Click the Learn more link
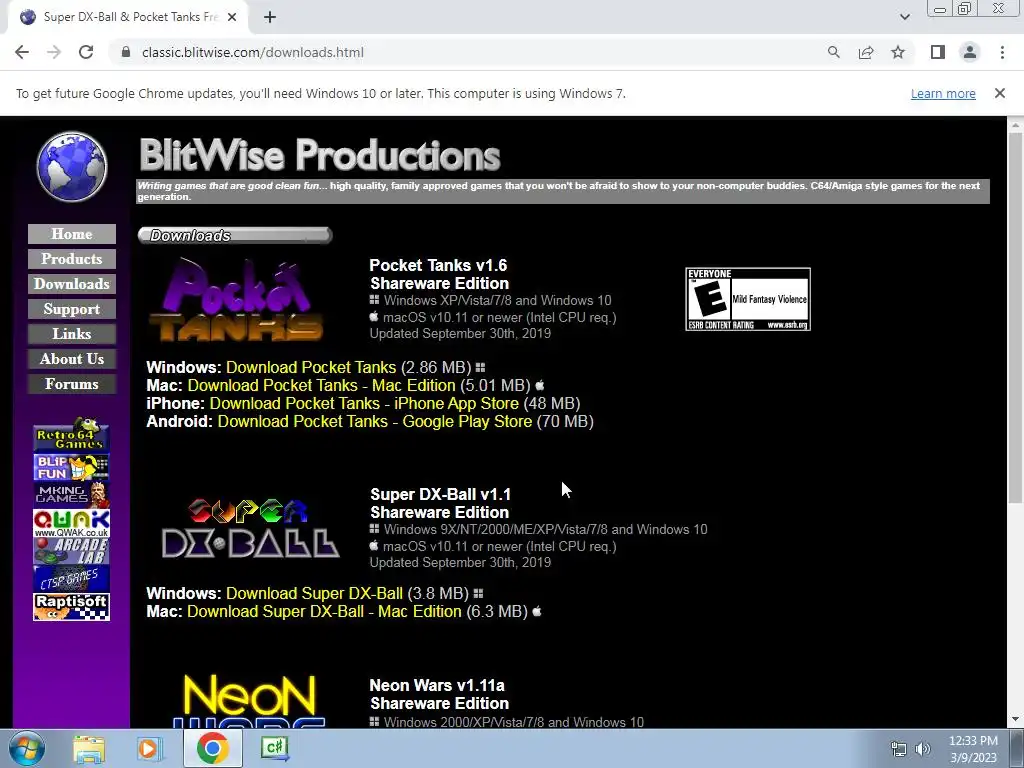The height and width of the screenshot is (768, 1024). 943,93
